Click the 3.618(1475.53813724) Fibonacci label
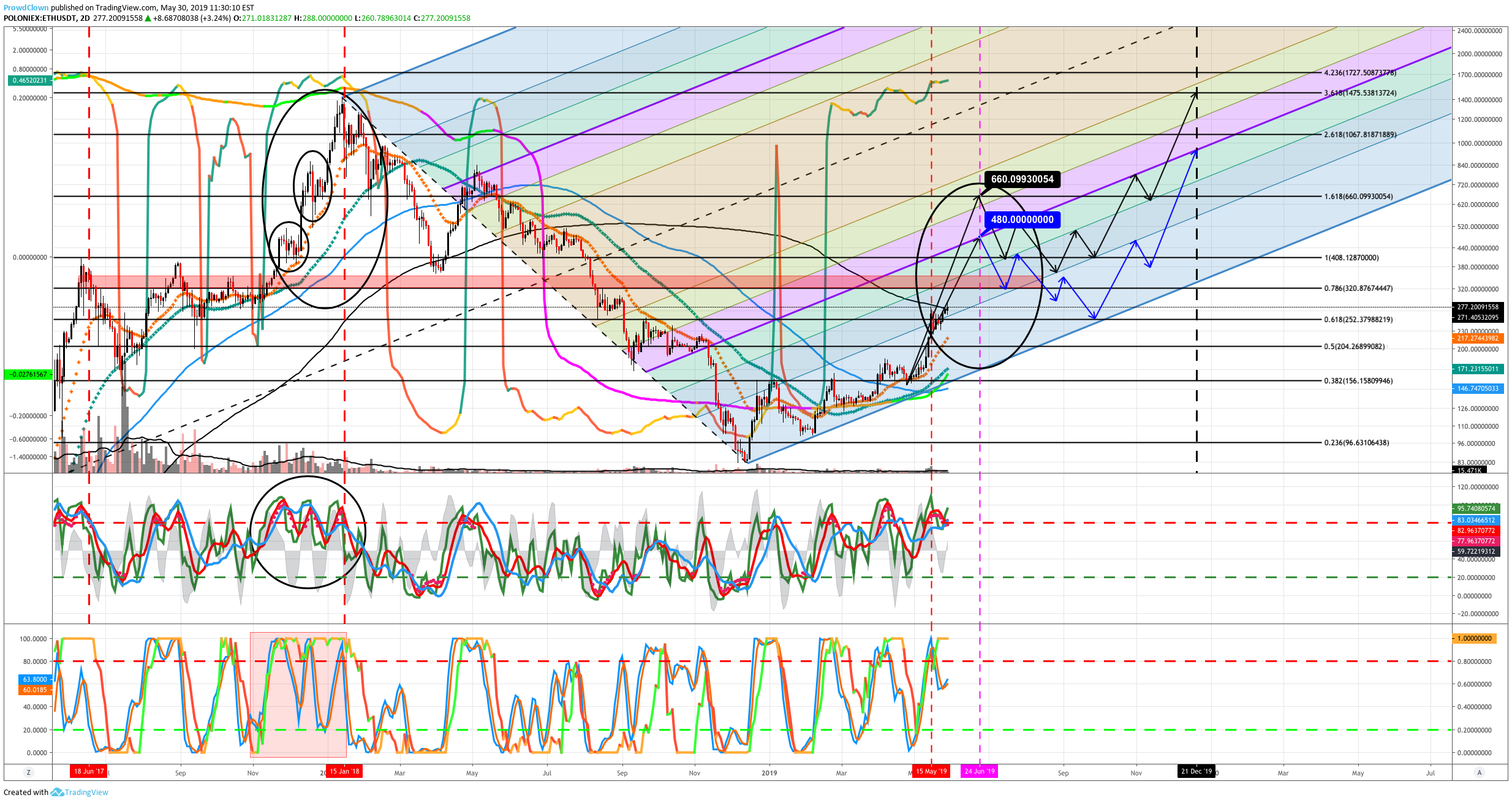Image resolution: width=1512 pixels, height=803 pixels. (1360, 93)
